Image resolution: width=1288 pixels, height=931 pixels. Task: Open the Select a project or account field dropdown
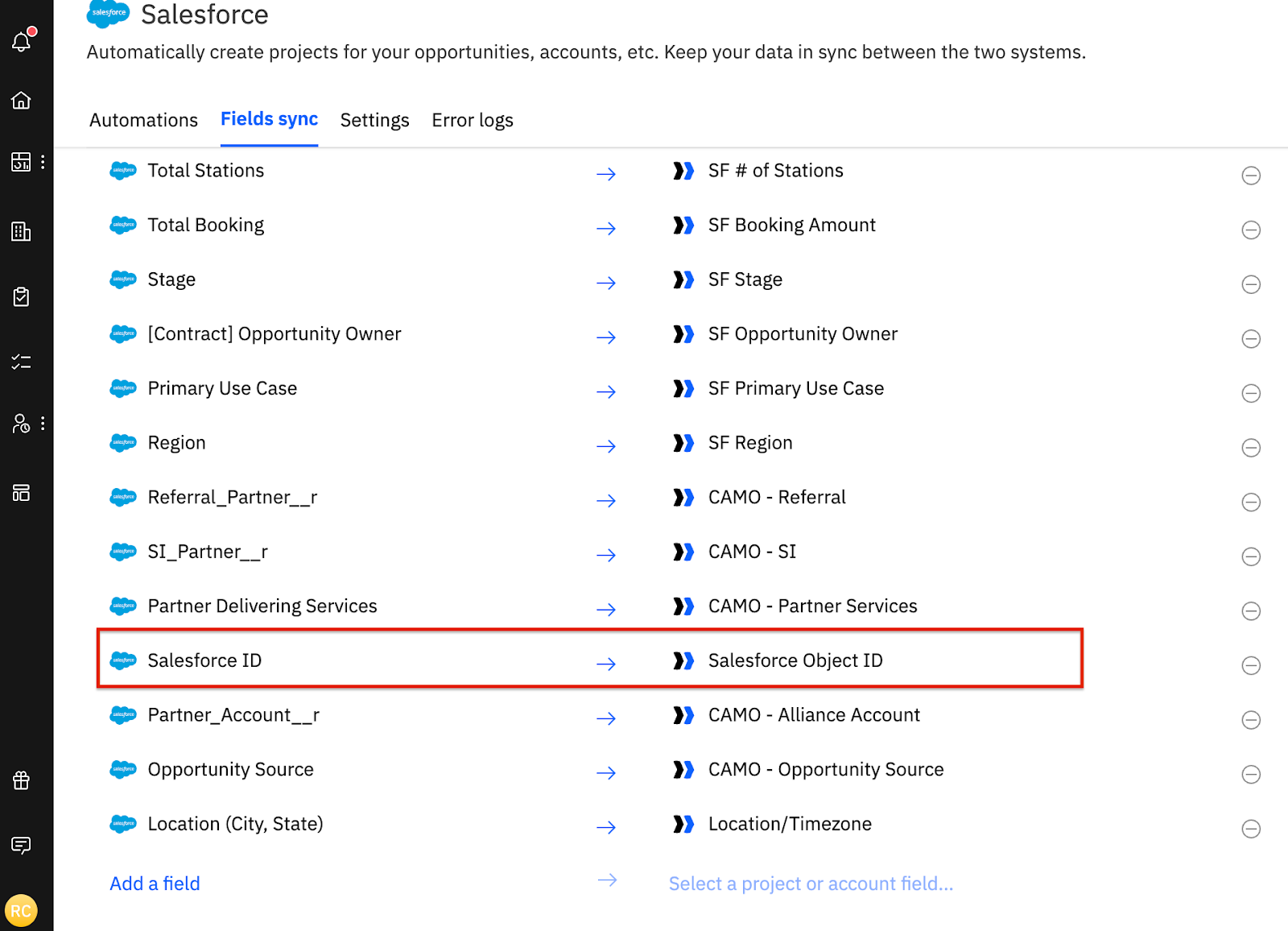click(x=811, y=883)
